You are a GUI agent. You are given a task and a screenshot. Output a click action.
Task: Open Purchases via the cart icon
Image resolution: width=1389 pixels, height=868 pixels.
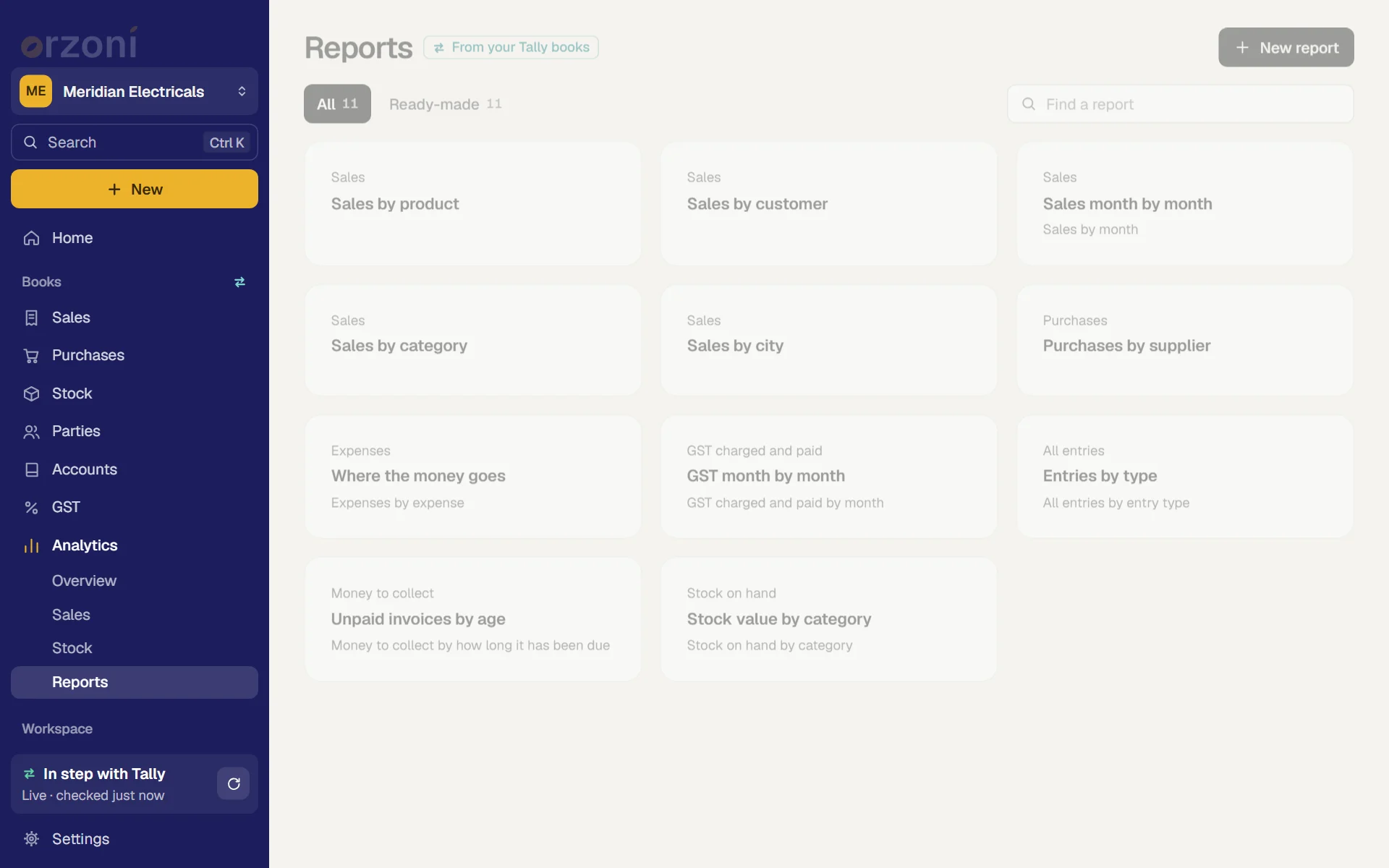tap(31, 355)
